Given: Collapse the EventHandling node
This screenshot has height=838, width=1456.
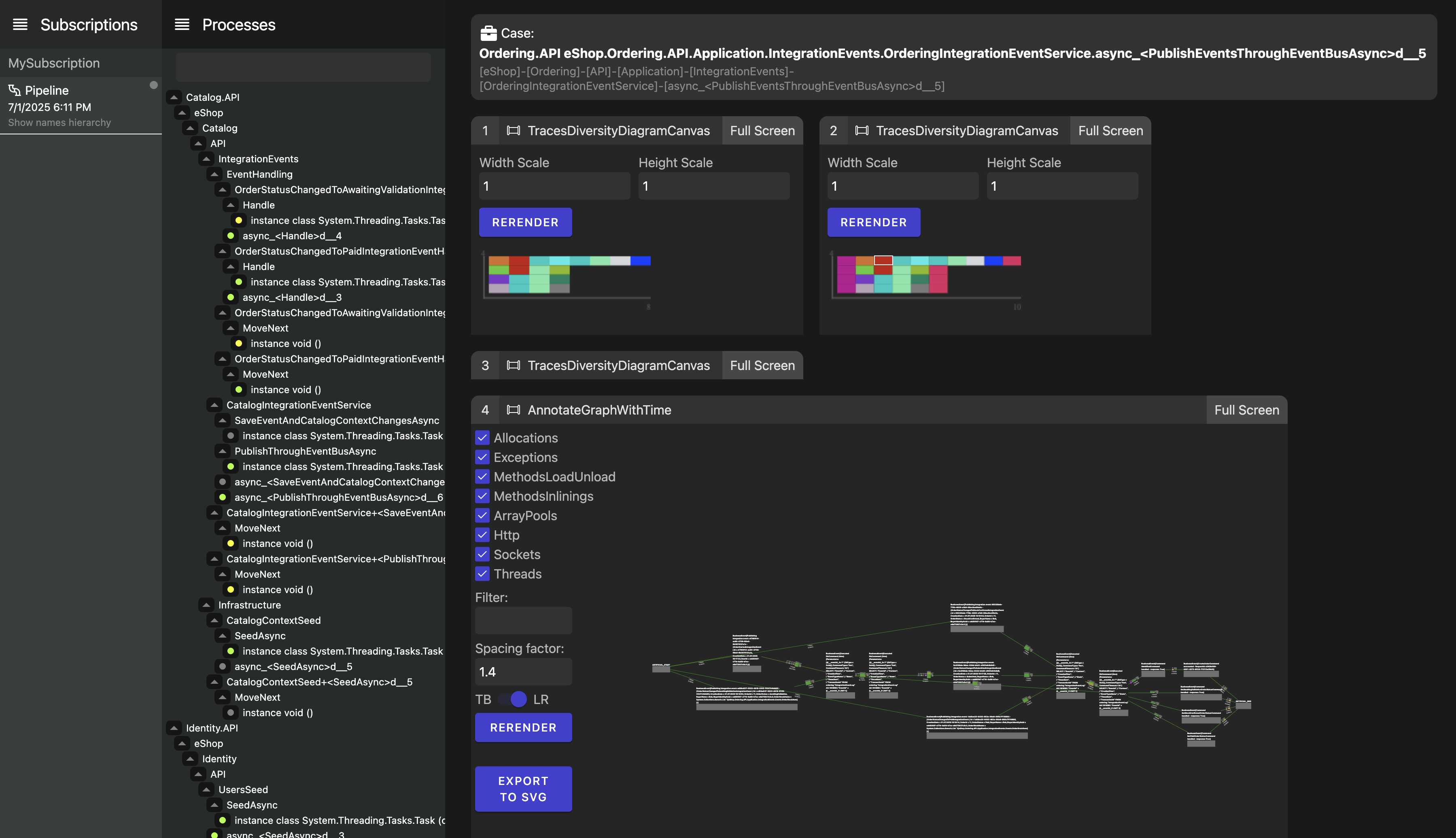Looking at the screenshot, I should click(x=214, y=174).
